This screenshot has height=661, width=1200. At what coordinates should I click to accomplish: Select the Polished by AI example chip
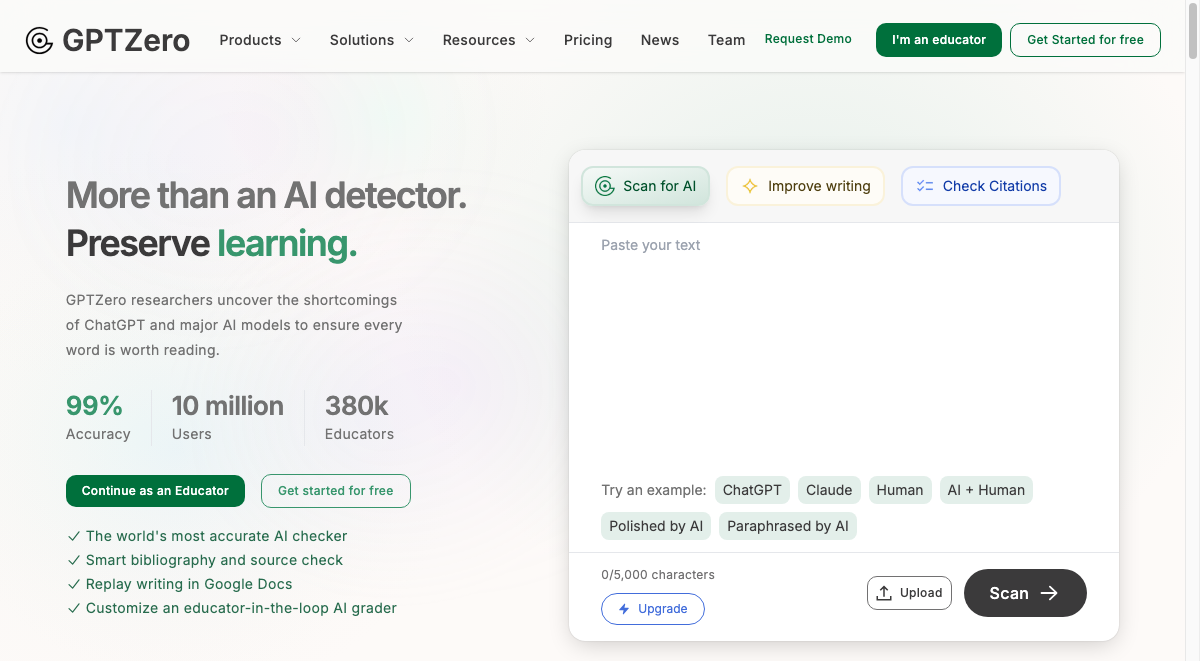656,525
